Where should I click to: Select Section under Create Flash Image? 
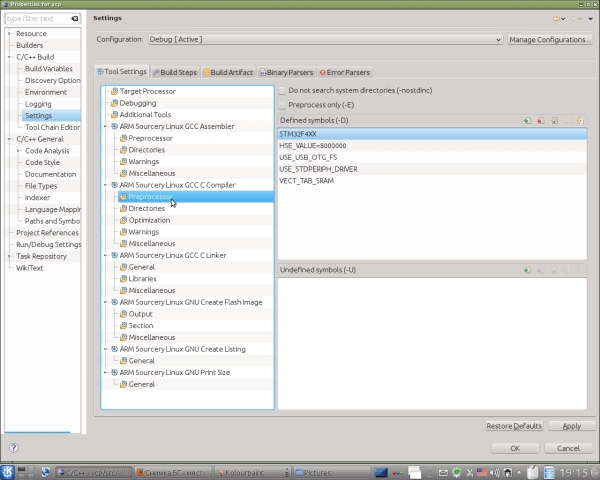141,325
